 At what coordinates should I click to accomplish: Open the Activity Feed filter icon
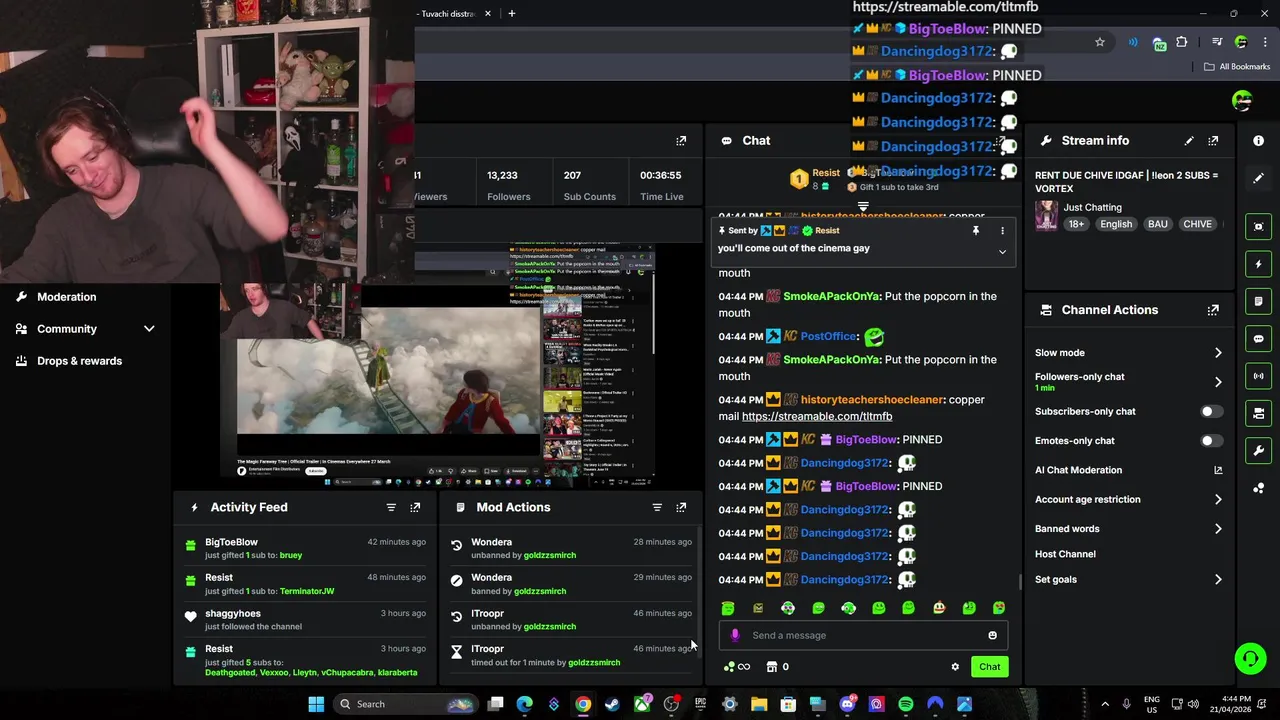pyautogui.click(x=391, y=507)
